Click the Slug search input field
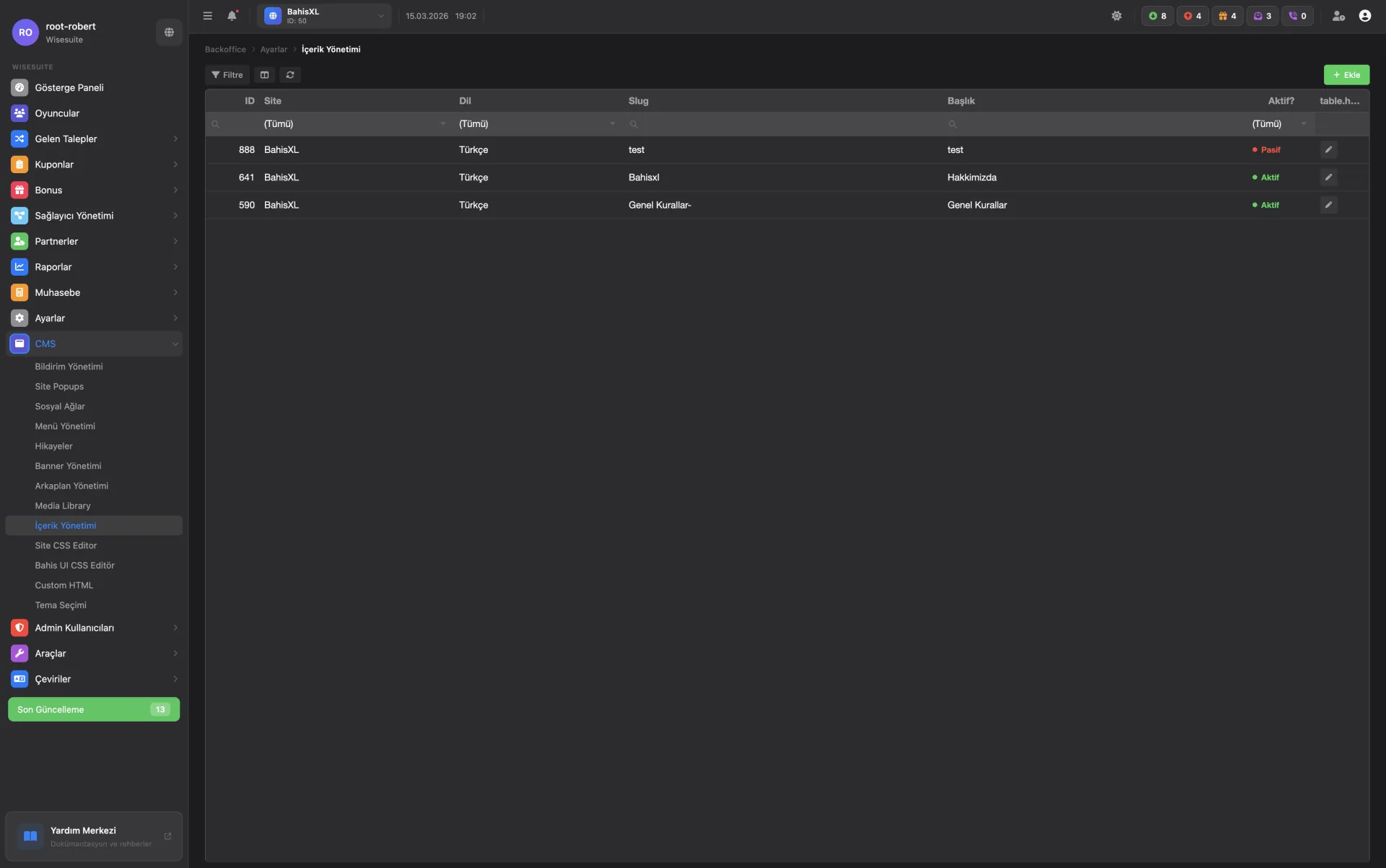 [x=783, y=124]
